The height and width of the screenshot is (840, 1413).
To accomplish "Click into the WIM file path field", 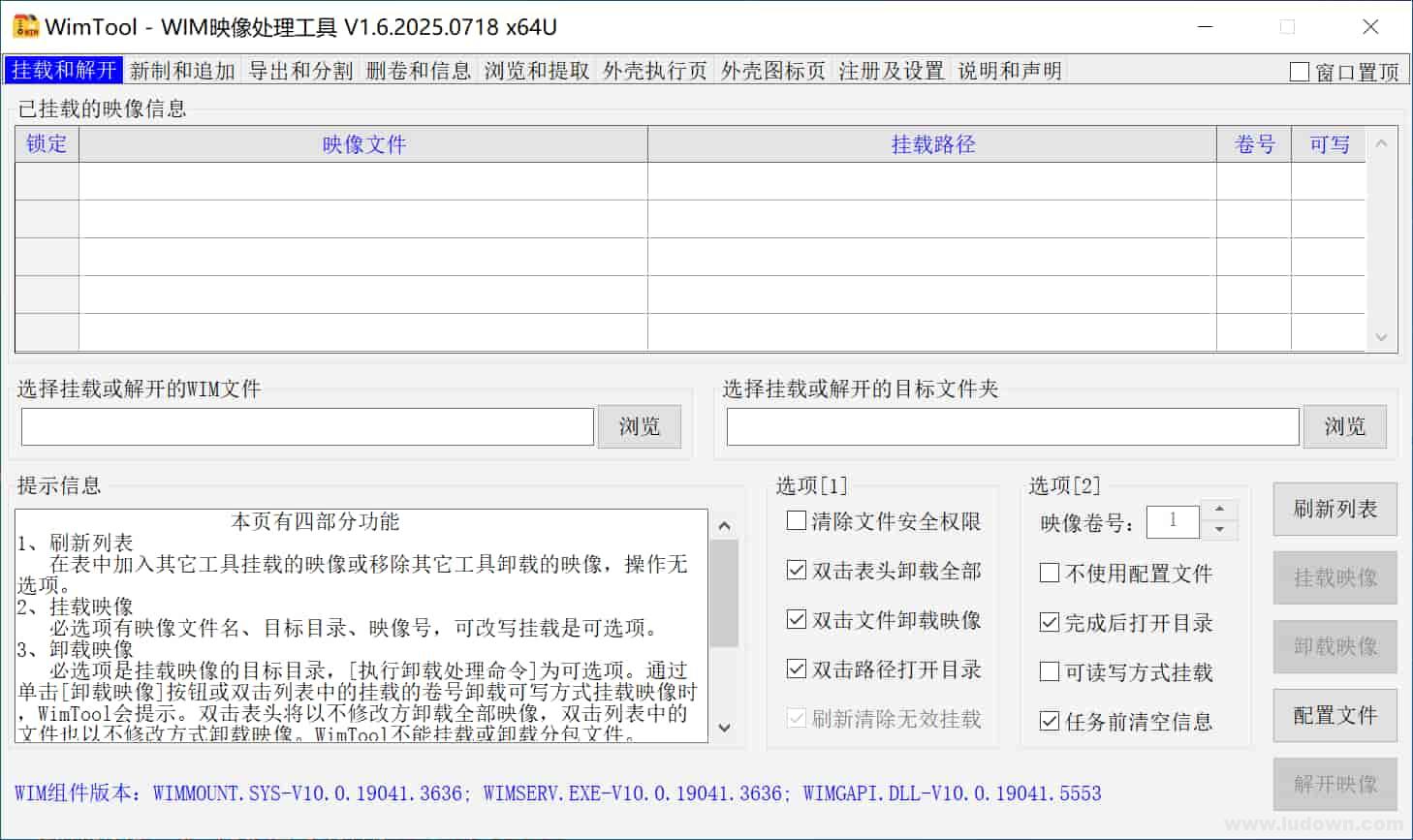I will click(307, 426).
